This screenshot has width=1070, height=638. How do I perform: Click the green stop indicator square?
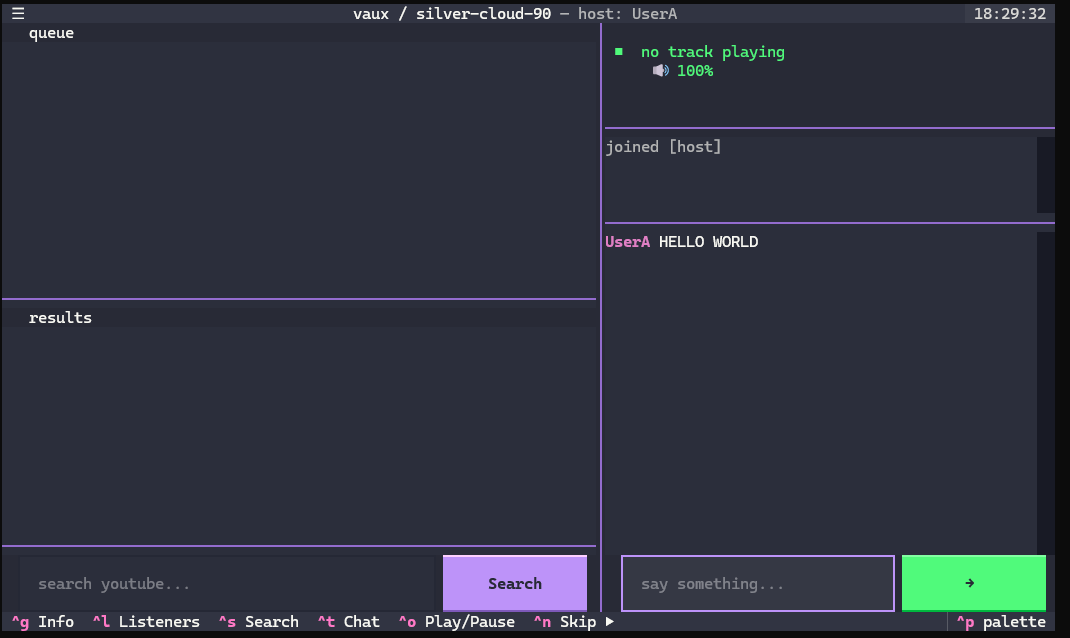[619, 52]
